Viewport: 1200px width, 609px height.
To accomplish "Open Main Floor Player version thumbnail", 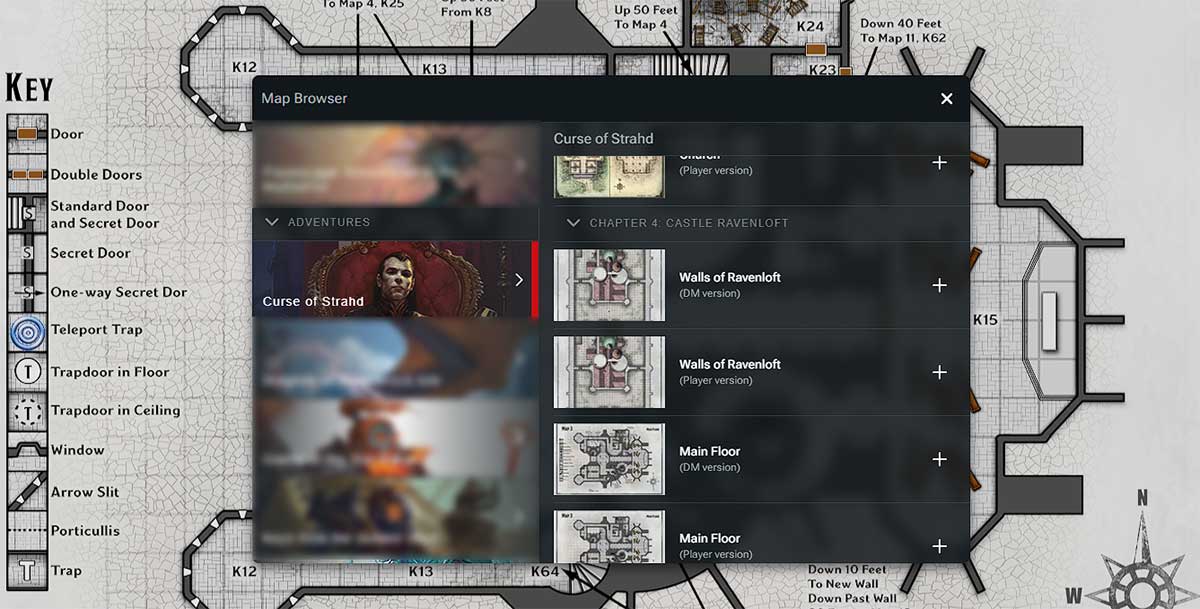I will point(609,537).
